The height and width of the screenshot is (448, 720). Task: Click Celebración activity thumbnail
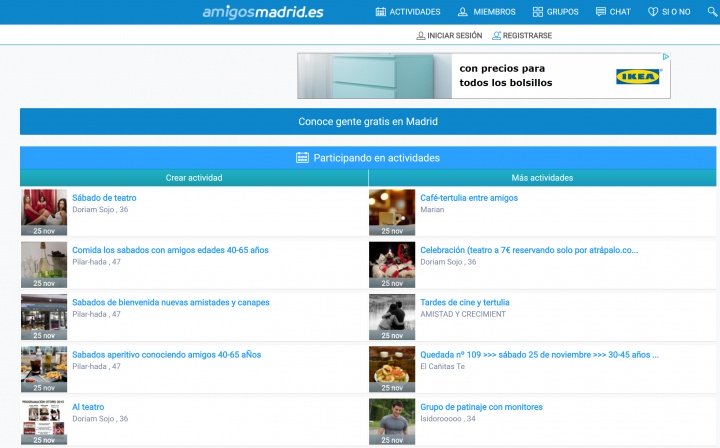[x=392, y=264]
